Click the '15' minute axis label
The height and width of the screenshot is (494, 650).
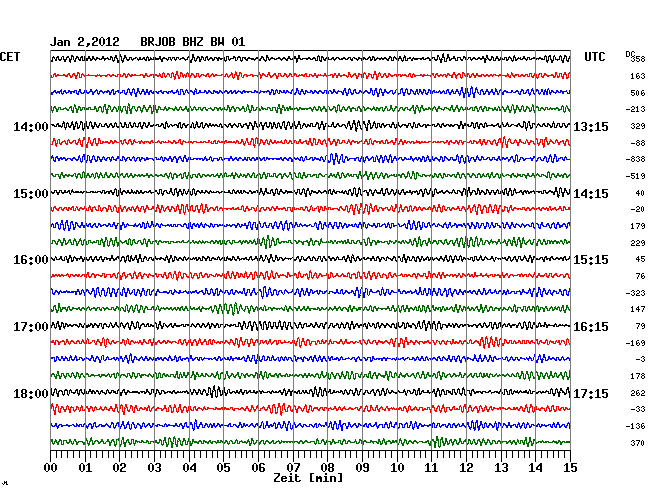(x=570, y=468)
